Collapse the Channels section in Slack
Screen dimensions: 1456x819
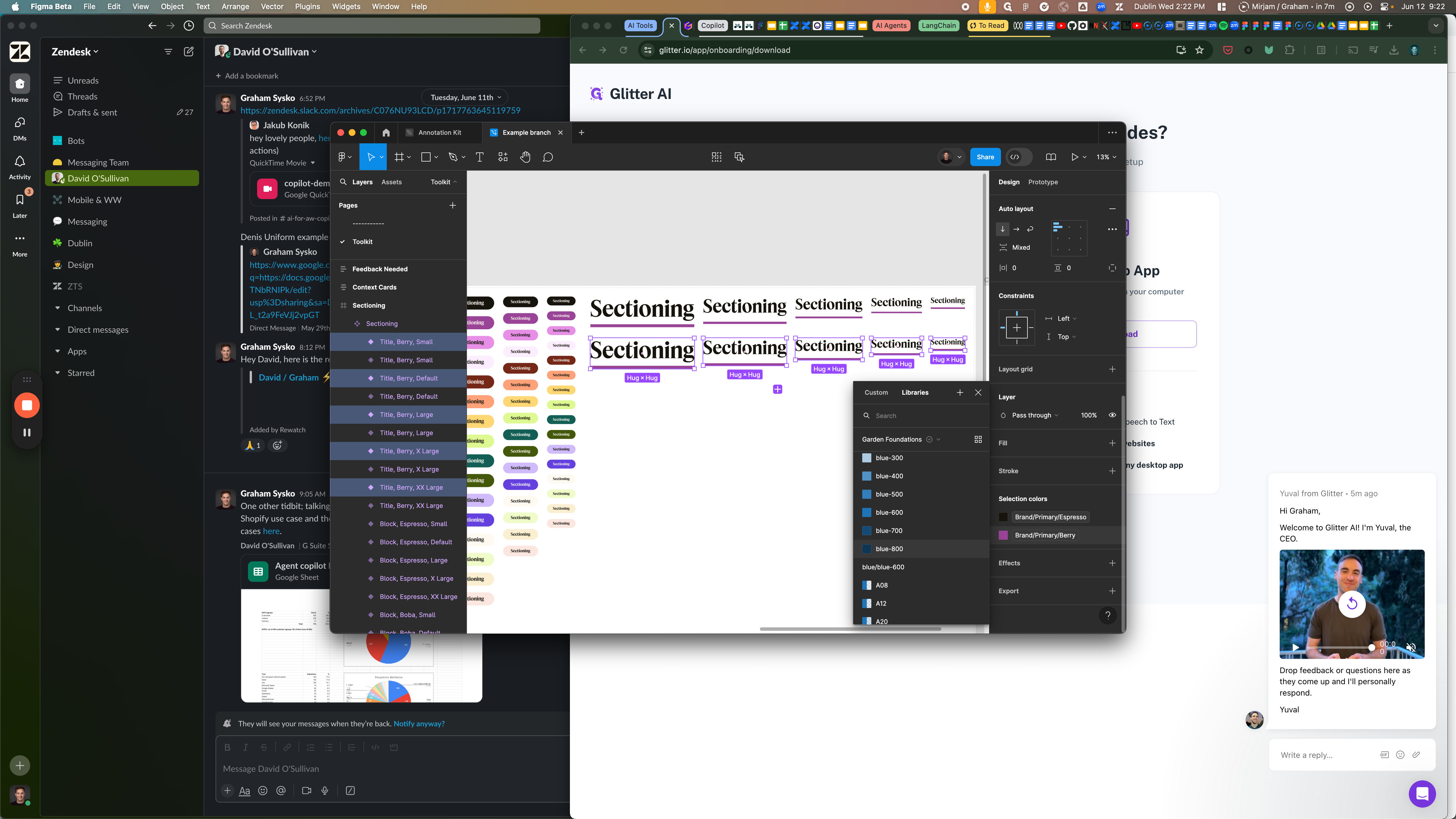pos(58,308)
